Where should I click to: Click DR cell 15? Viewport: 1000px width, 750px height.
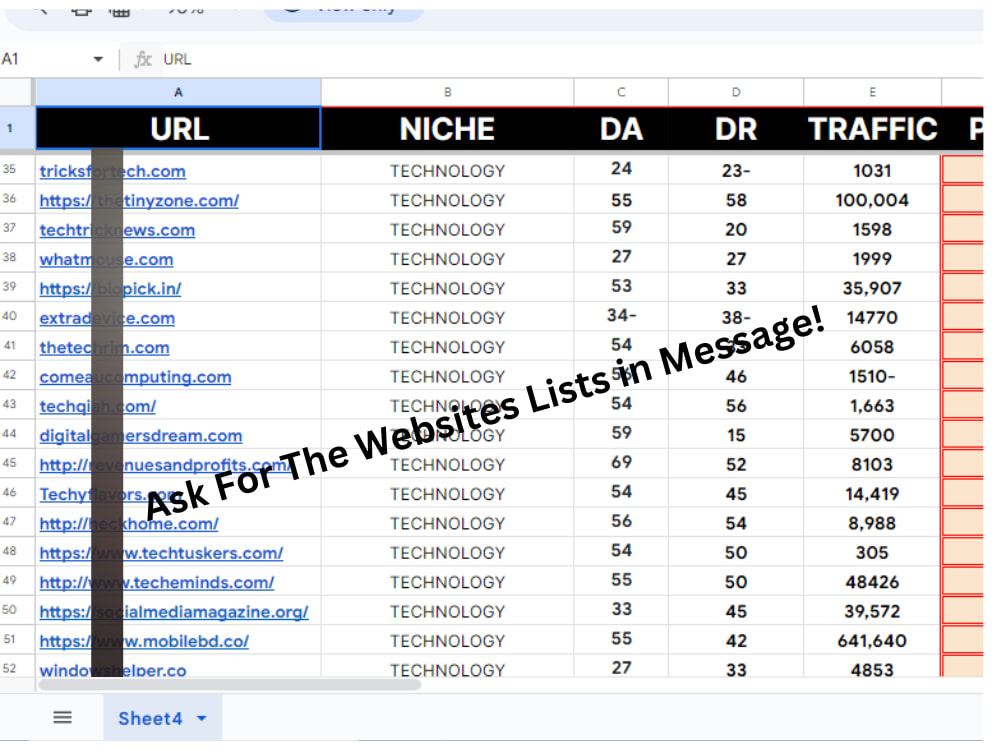[736, 435]
